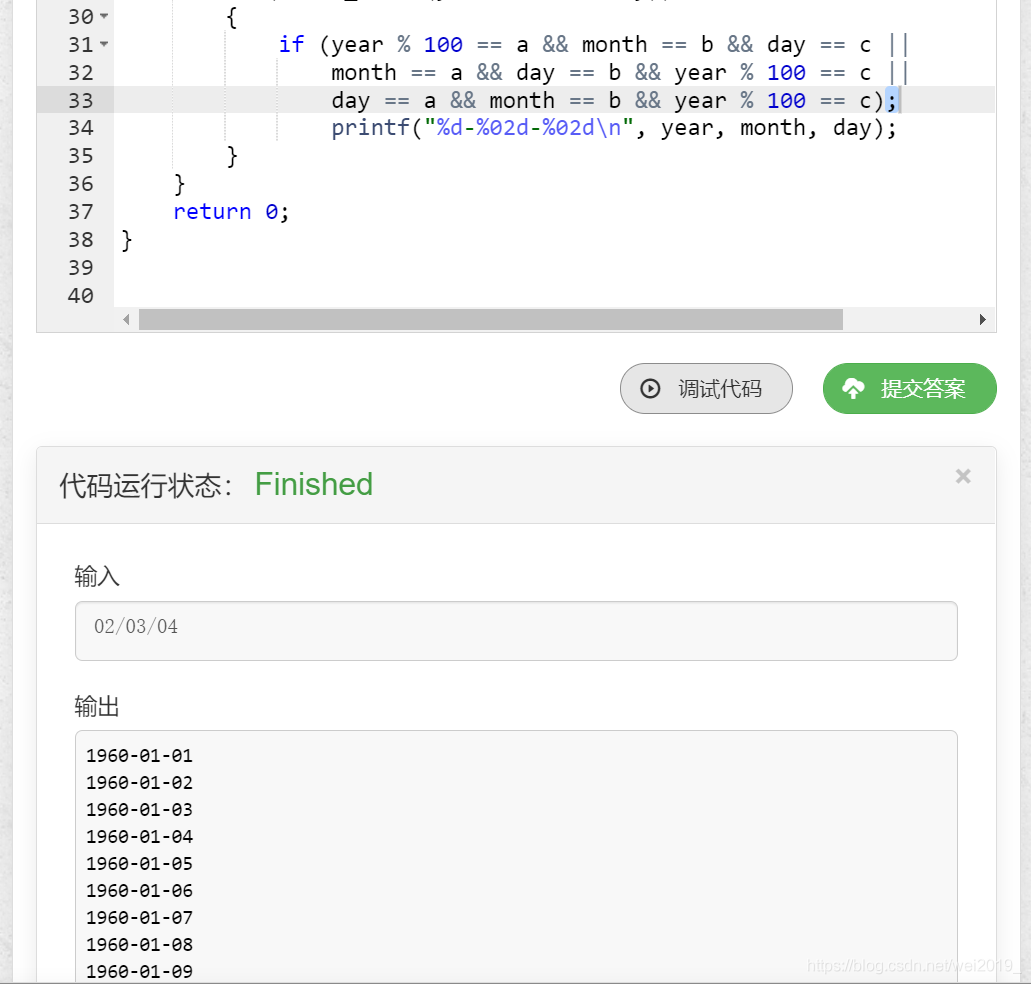1031x984 pixels.
Task: Submit answer with 提交答案 button
Action: point(909,388)
